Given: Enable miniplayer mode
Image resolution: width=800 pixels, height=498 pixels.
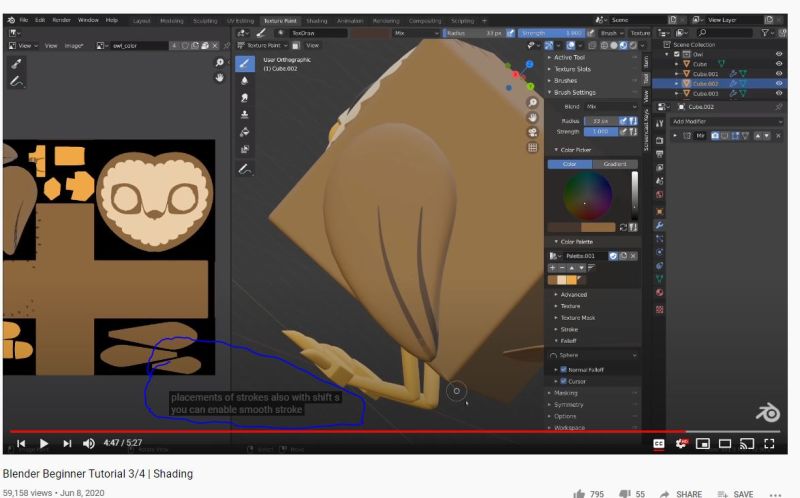Looking at the screenshot, I should (703, 443).
